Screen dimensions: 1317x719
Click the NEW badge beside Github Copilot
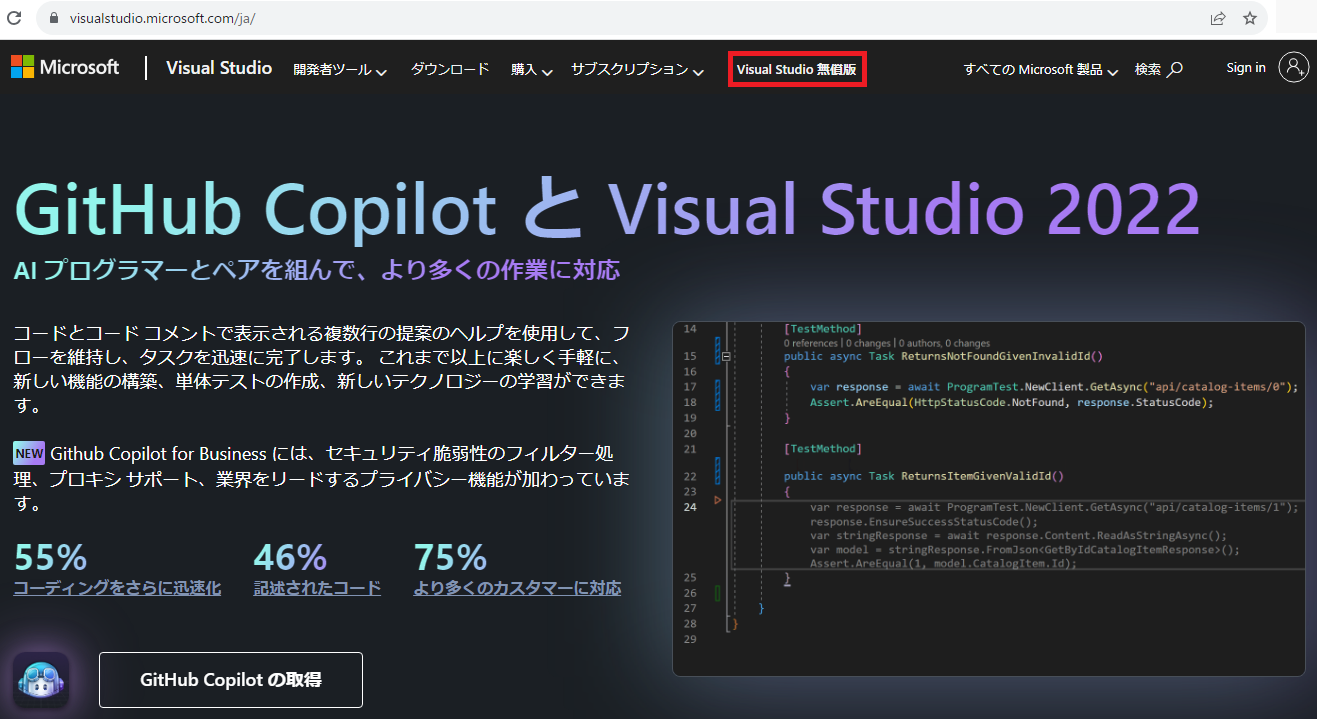(x=29, y=453)
